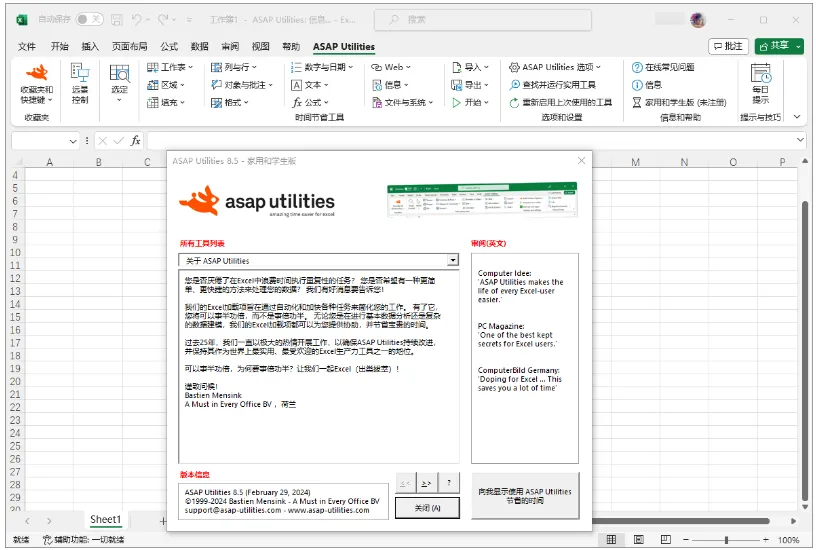Open the 收藏夹和快捷键 favorites menu
816x550 pixels.
pos(36,84)
